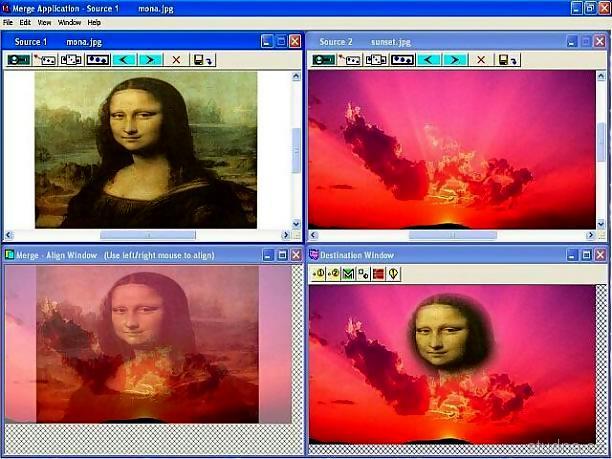
Task: Click the black-framed dots icon in Source 2 toolbar
Action: [402, 60]
